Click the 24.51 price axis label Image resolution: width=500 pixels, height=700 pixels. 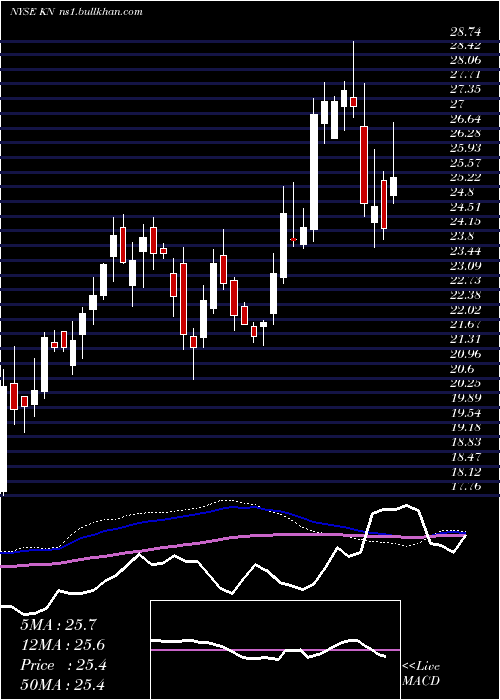pos(465,207)
